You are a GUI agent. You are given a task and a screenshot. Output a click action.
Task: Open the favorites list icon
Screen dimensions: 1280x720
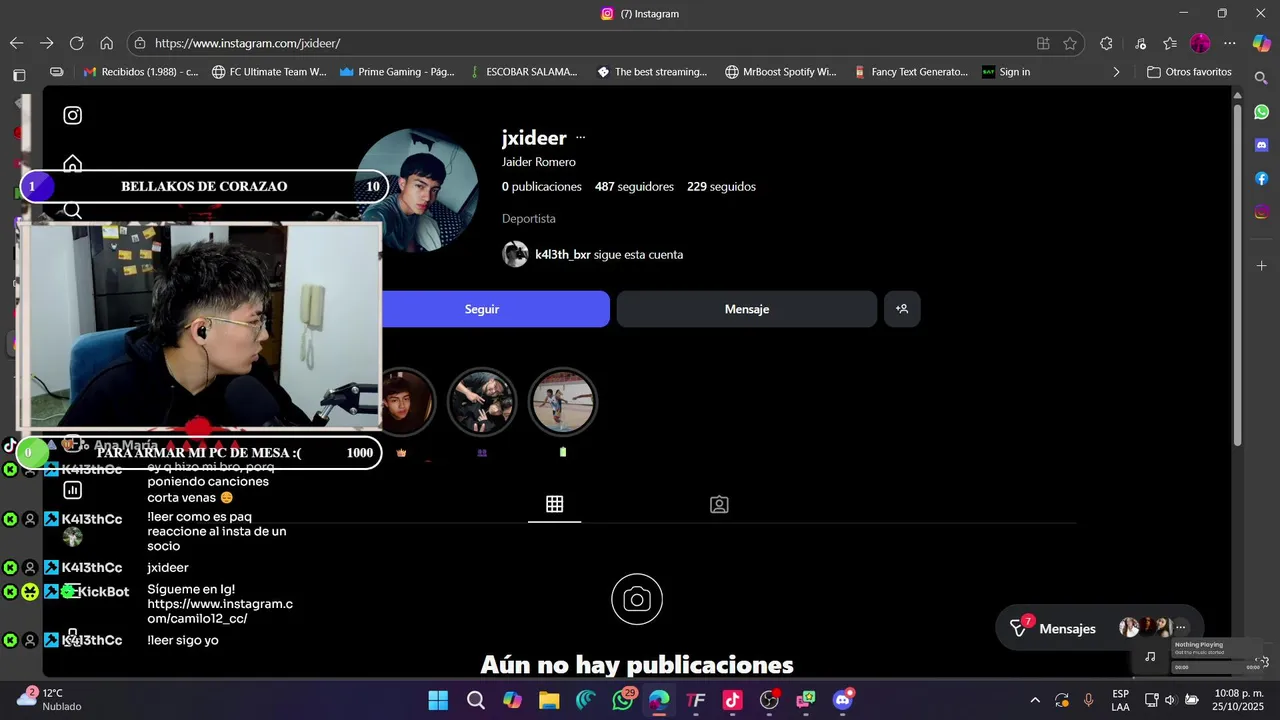click(x=1170, y=43)
